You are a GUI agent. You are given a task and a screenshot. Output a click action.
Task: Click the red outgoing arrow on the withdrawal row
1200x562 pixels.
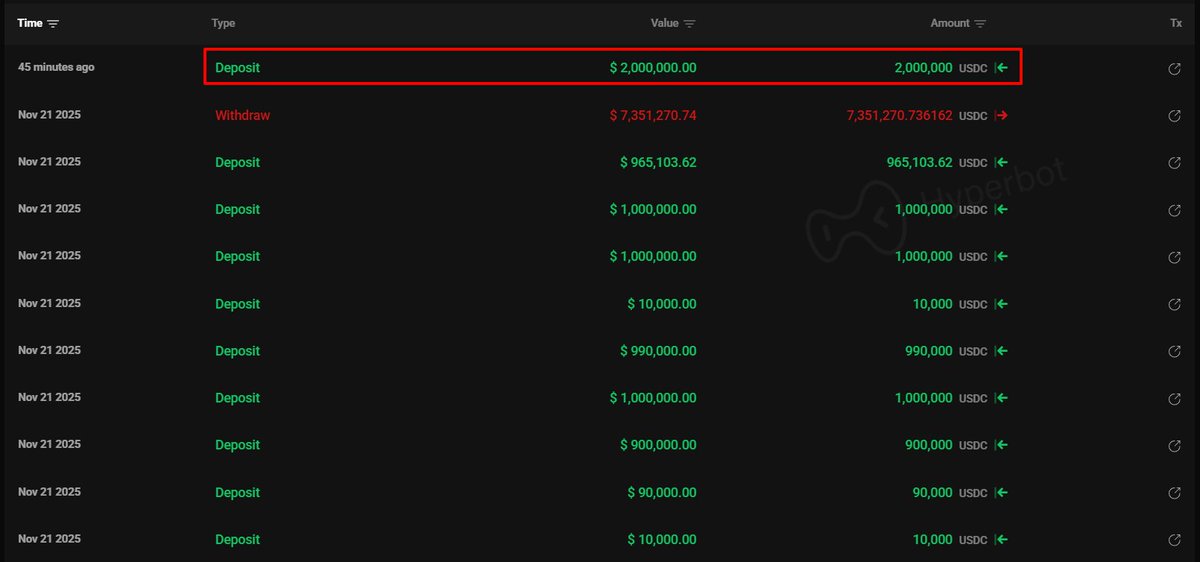pyautogui.click(x=1001, y=116)
